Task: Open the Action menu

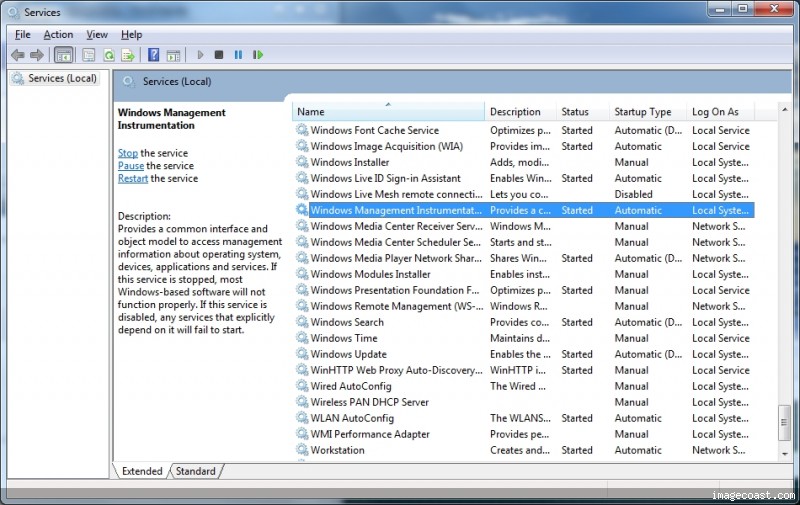Action: pos(58,34)
